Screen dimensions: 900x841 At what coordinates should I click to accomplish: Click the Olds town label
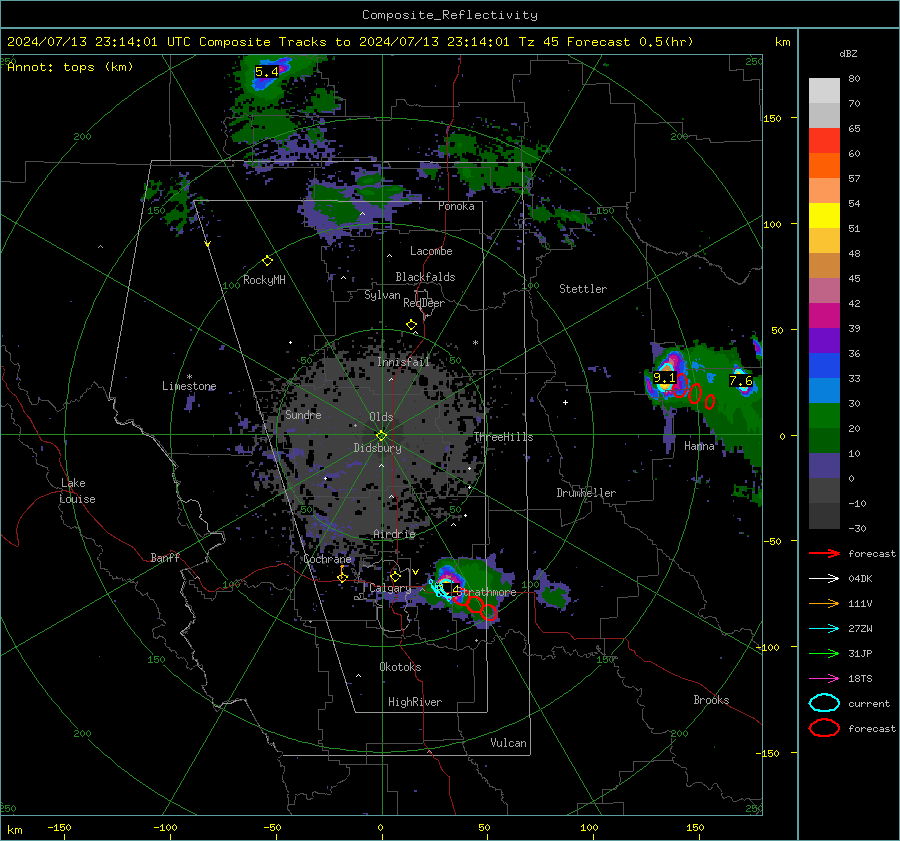click(381, 417)
